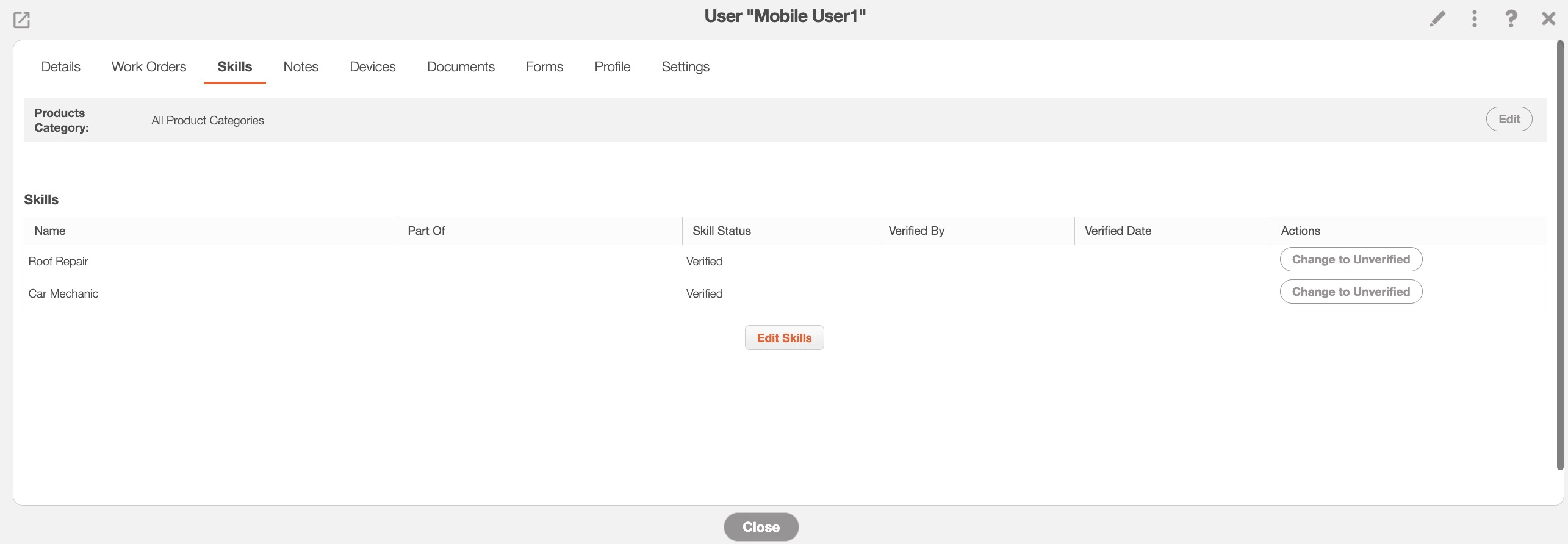Open user in new window icon
1568x544 pixels.
(21, 20)
